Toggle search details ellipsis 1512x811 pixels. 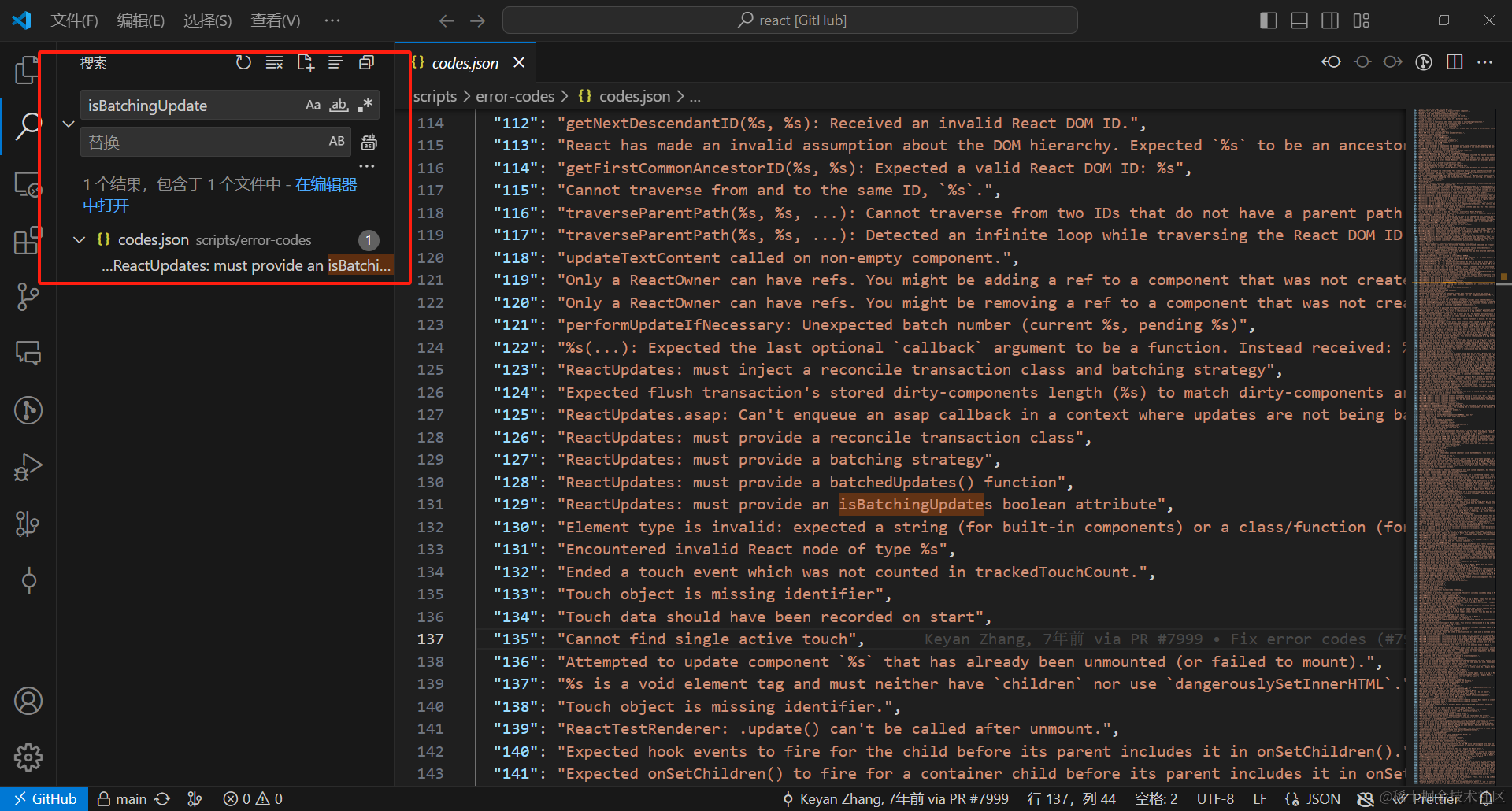367,166
